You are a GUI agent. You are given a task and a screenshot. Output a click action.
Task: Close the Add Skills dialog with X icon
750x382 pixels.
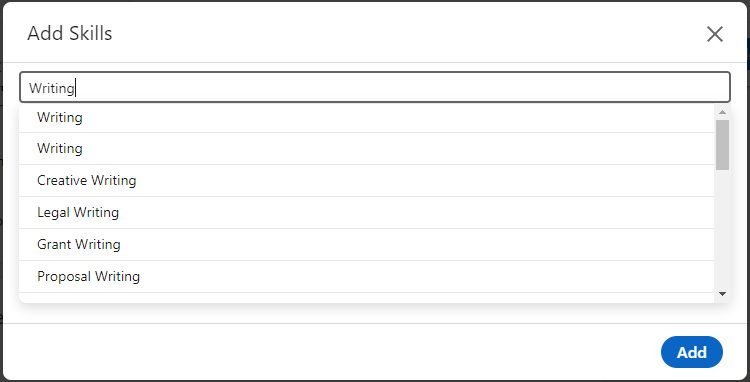(715, 34)
